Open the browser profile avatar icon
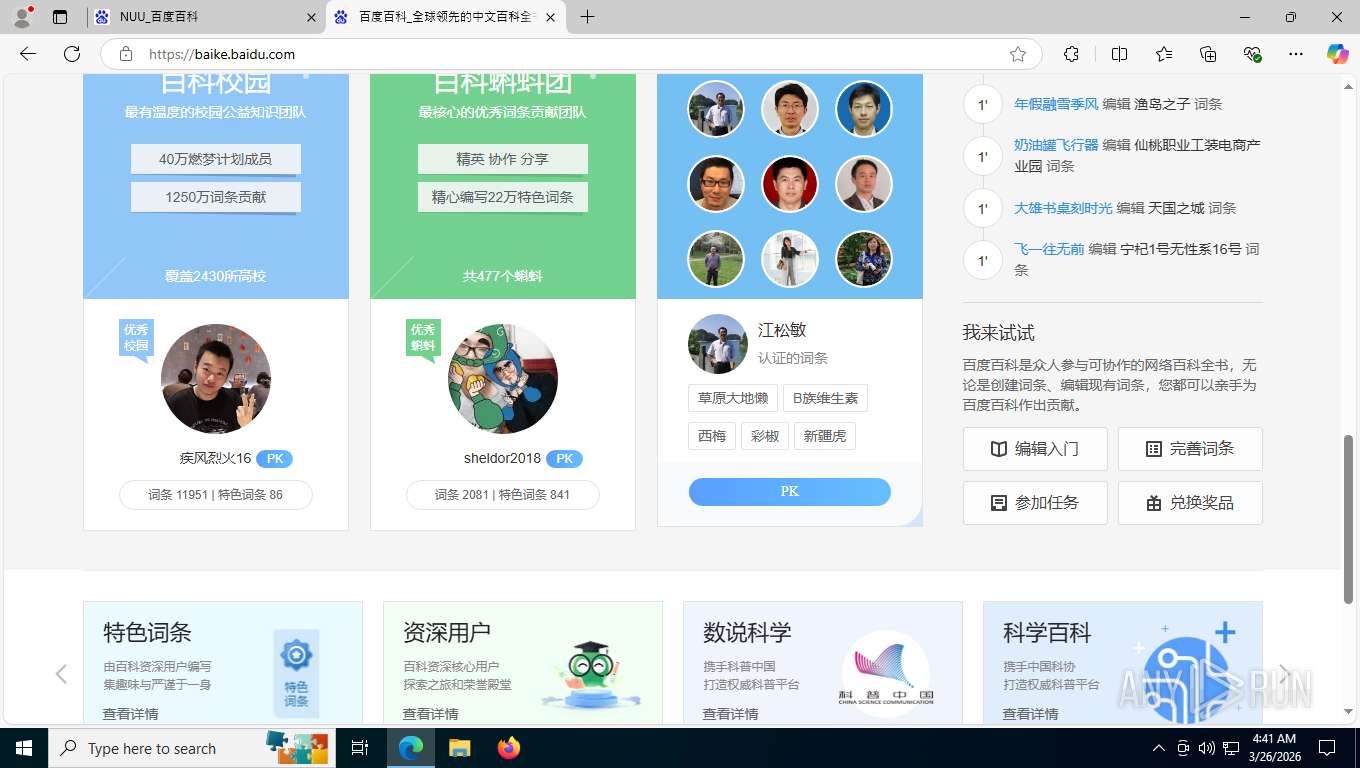1360x768 pixels. 22,17
